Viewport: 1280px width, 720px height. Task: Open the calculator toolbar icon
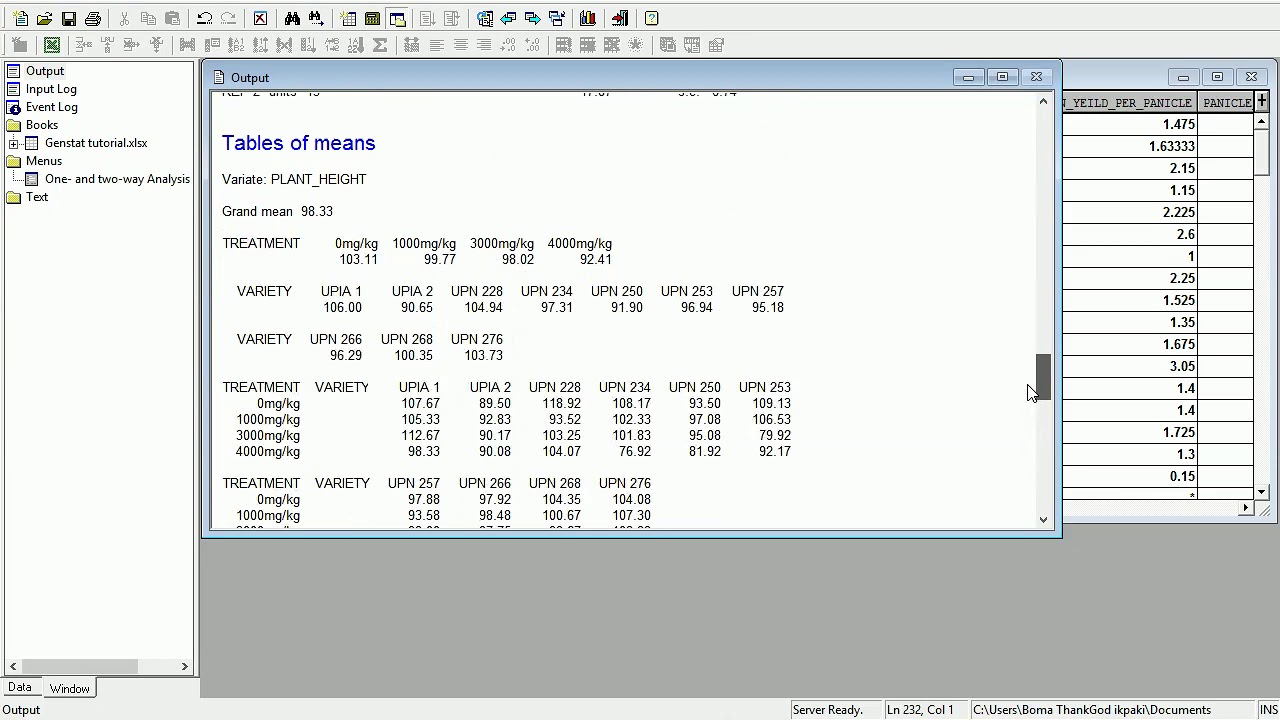(x=372, y=18)
